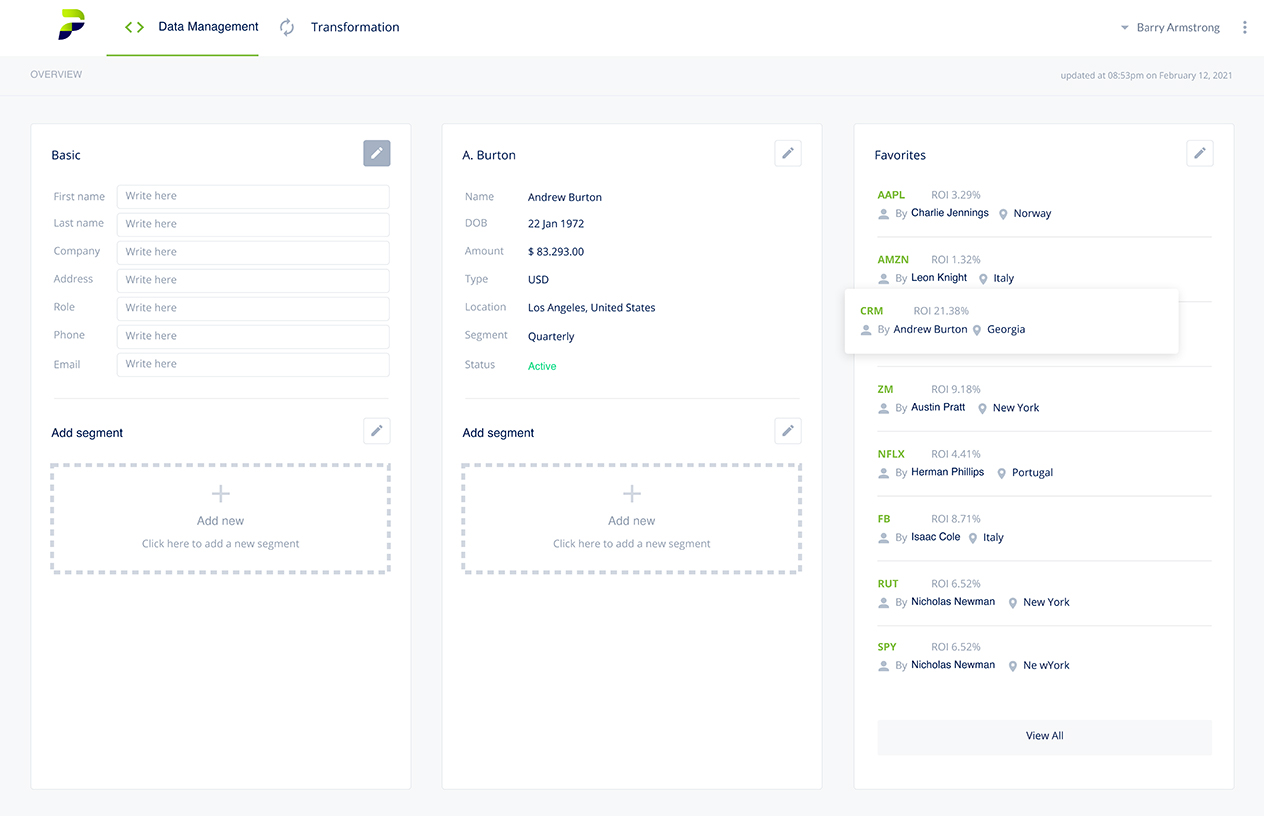Click the person icon beside Charlie Jennings
The image size is (1264, 816).
pos(884,213)
